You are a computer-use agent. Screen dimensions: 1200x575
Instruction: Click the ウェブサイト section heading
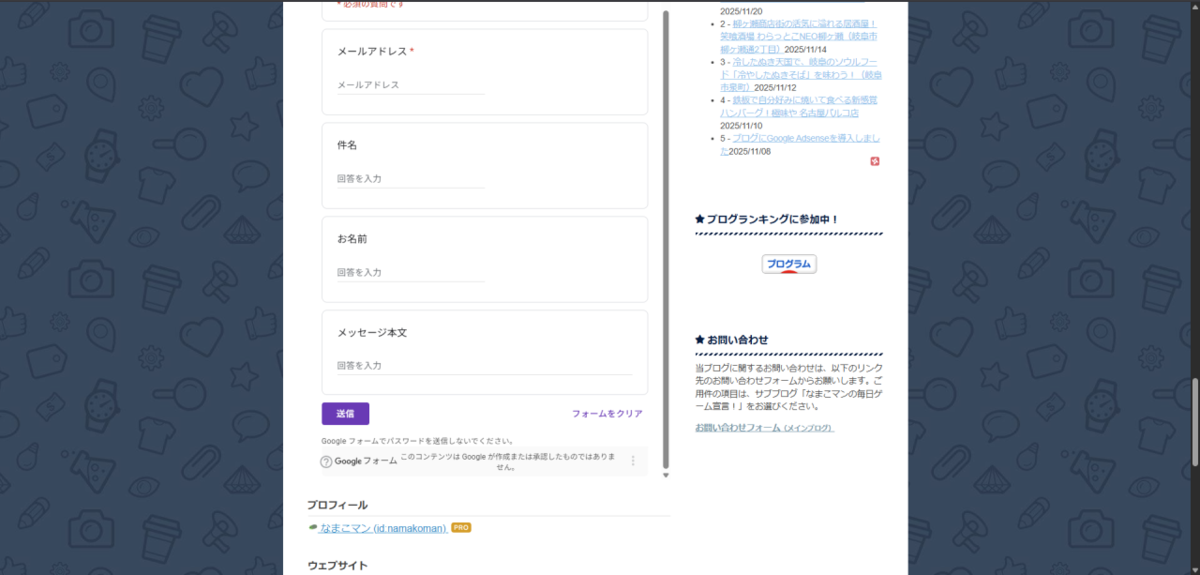point(337,565)
